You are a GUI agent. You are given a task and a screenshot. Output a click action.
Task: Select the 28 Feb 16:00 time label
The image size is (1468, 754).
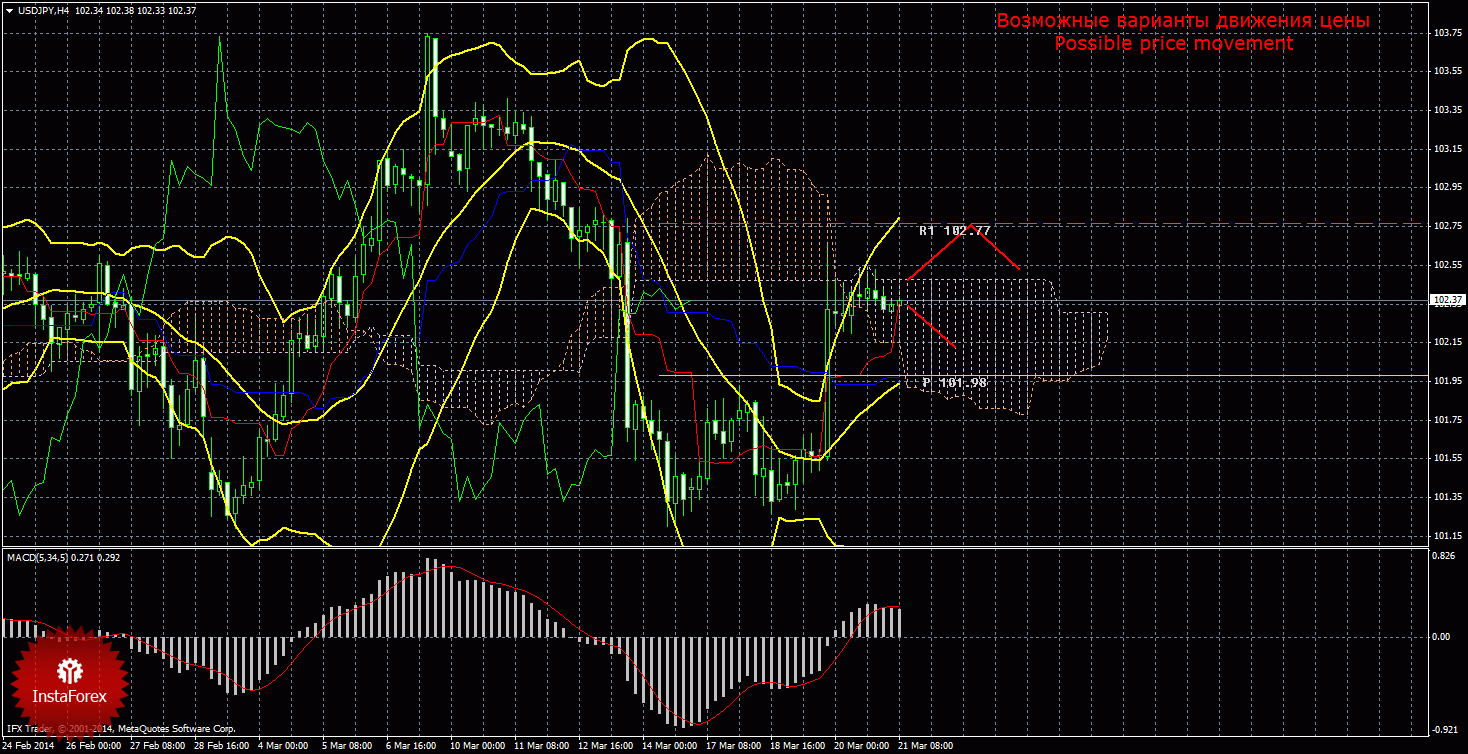222,746
